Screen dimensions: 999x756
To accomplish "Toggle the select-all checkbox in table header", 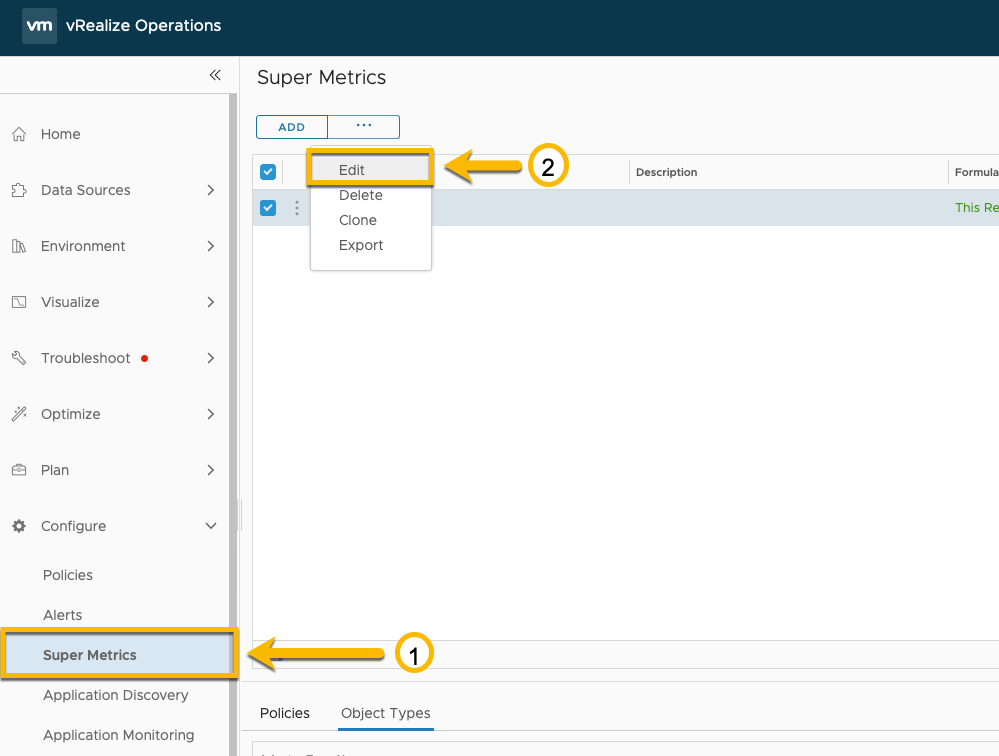I will tap(268, 172).
